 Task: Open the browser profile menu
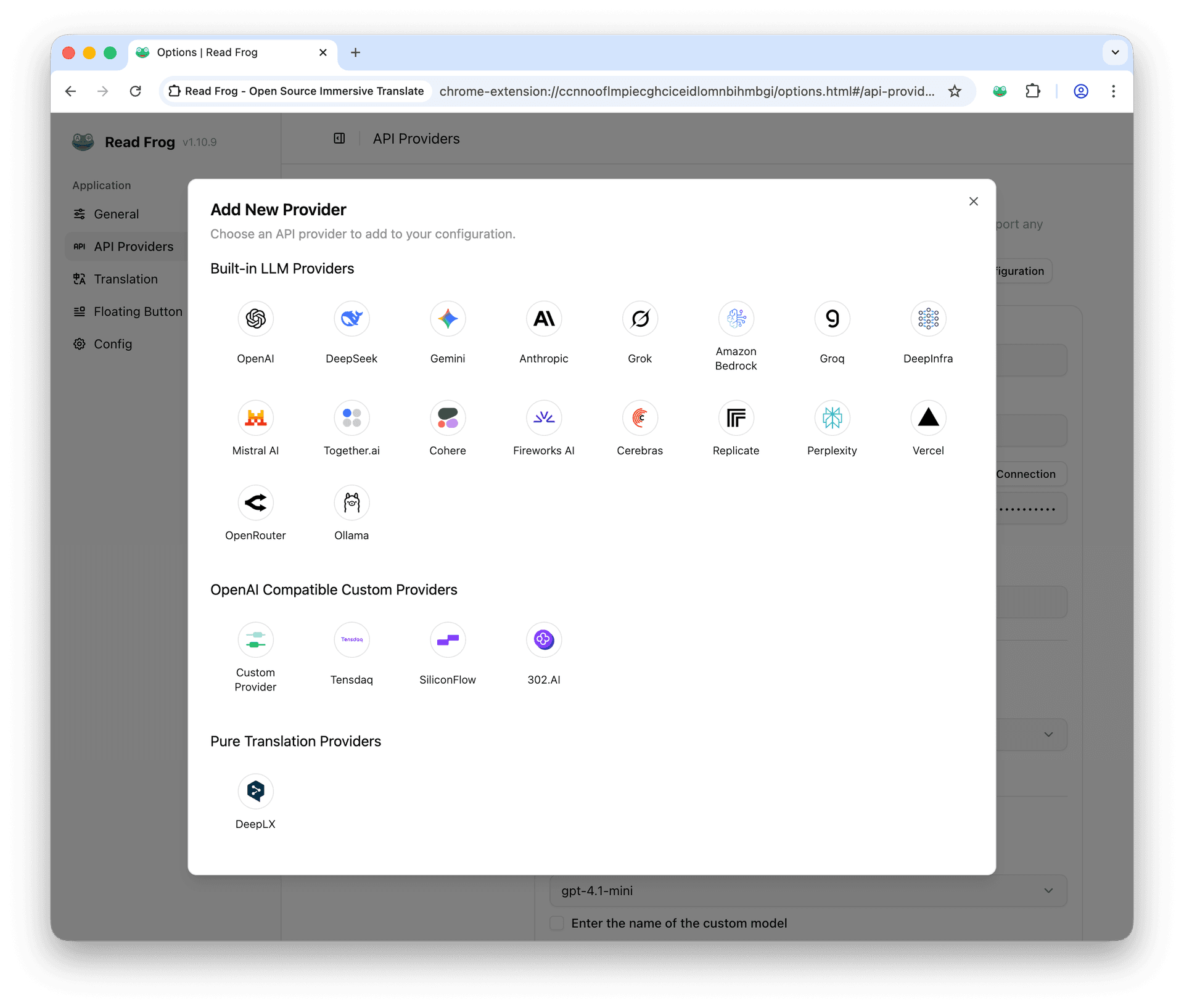click(1081, 91)
